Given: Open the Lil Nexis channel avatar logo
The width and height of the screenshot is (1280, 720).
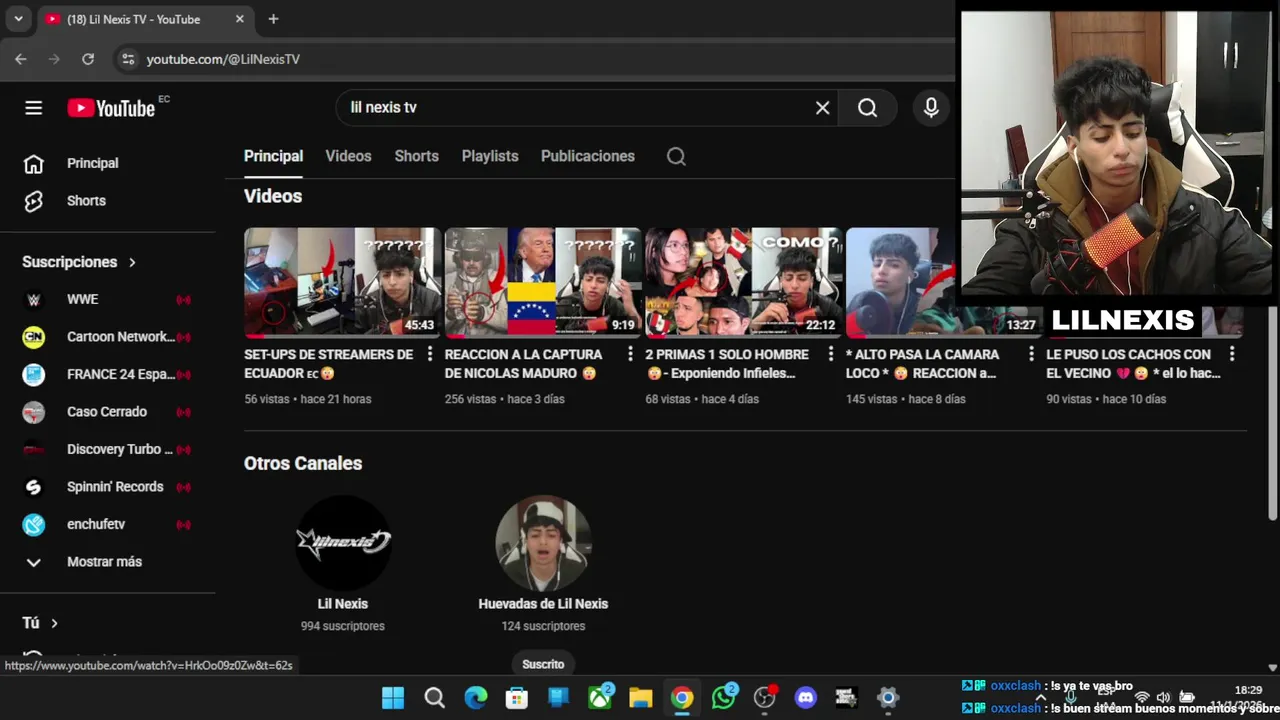Looking at the screenshot, I should [x=343, y=543].
